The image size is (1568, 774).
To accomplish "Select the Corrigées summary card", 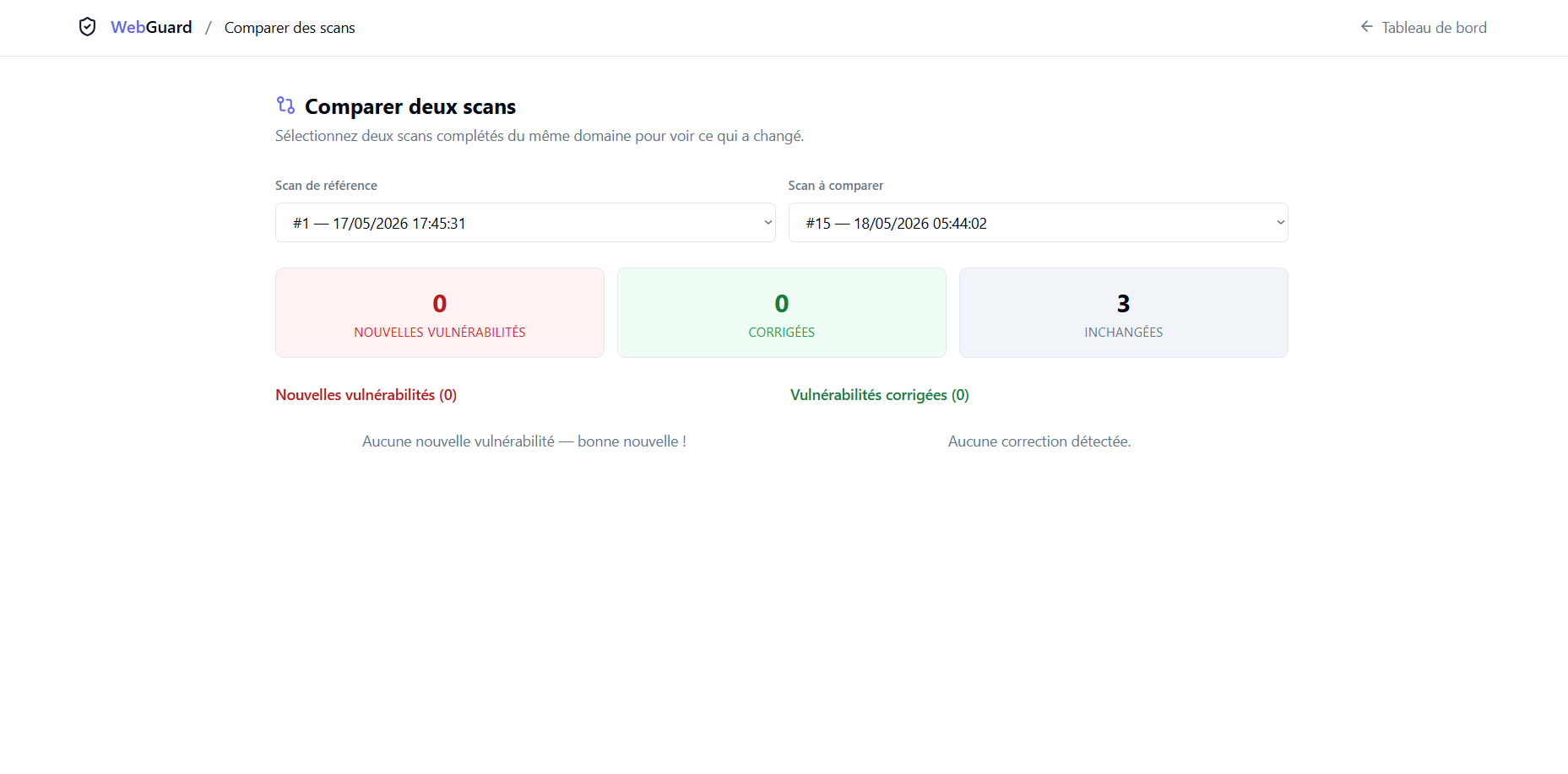I will pyautogui.click(x=782, y=312).
